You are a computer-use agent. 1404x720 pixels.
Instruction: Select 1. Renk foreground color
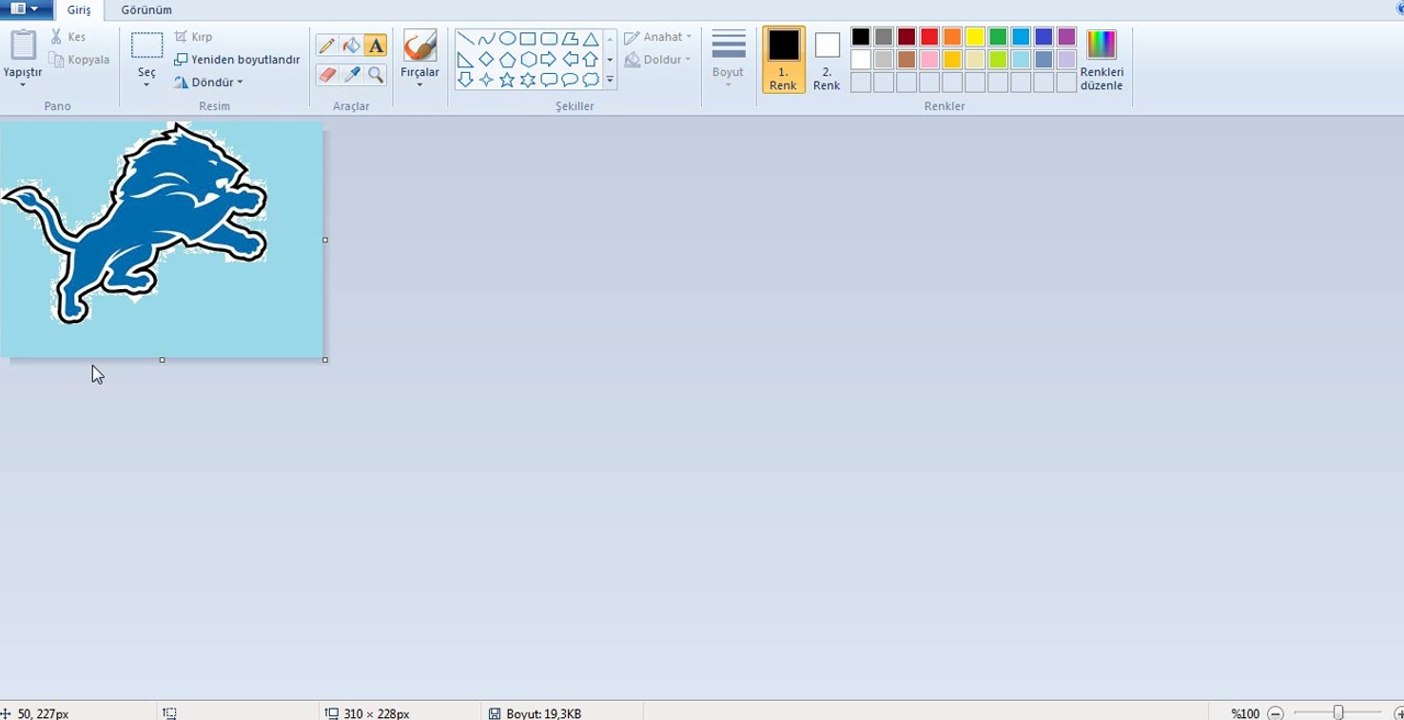783,59
